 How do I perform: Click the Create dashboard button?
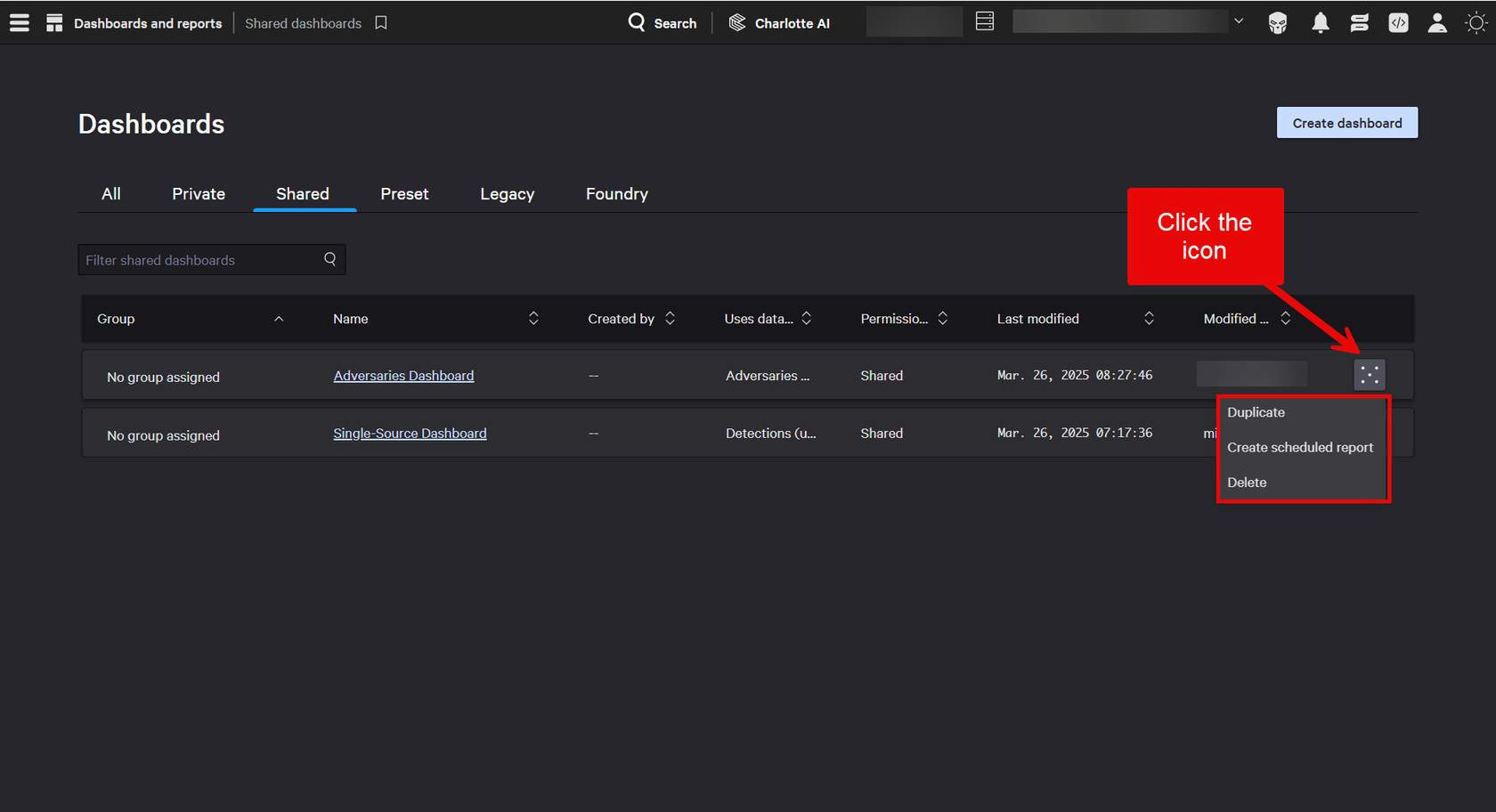pos(1346,123)
